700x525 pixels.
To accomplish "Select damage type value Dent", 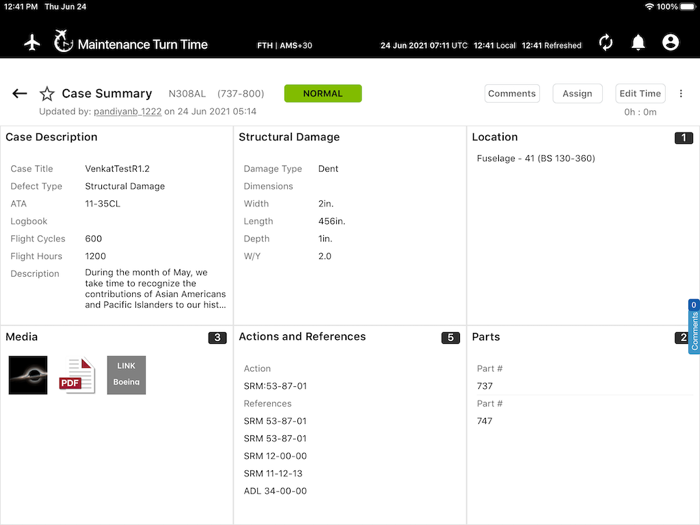I will pyautogui.click(x=328, y=169).
